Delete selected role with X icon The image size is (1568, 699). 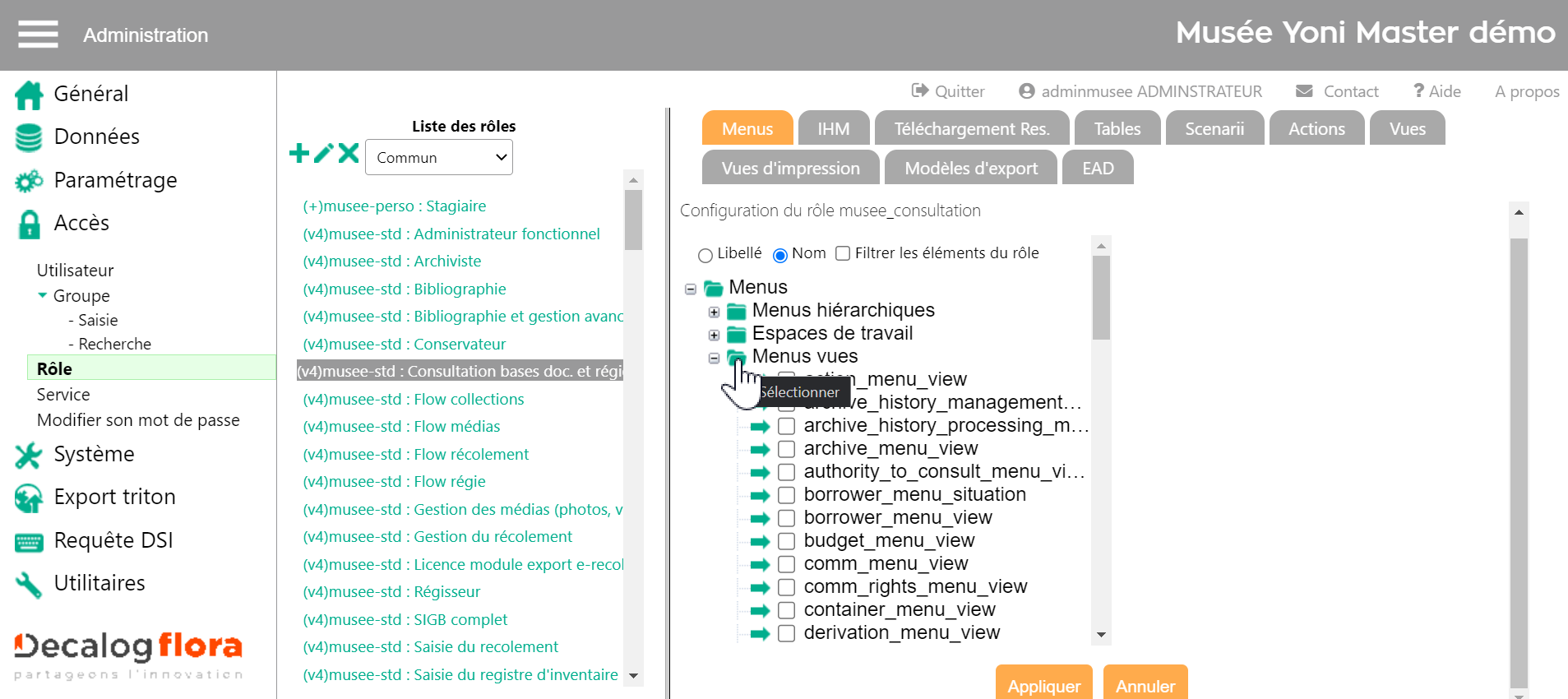(349, 153)
